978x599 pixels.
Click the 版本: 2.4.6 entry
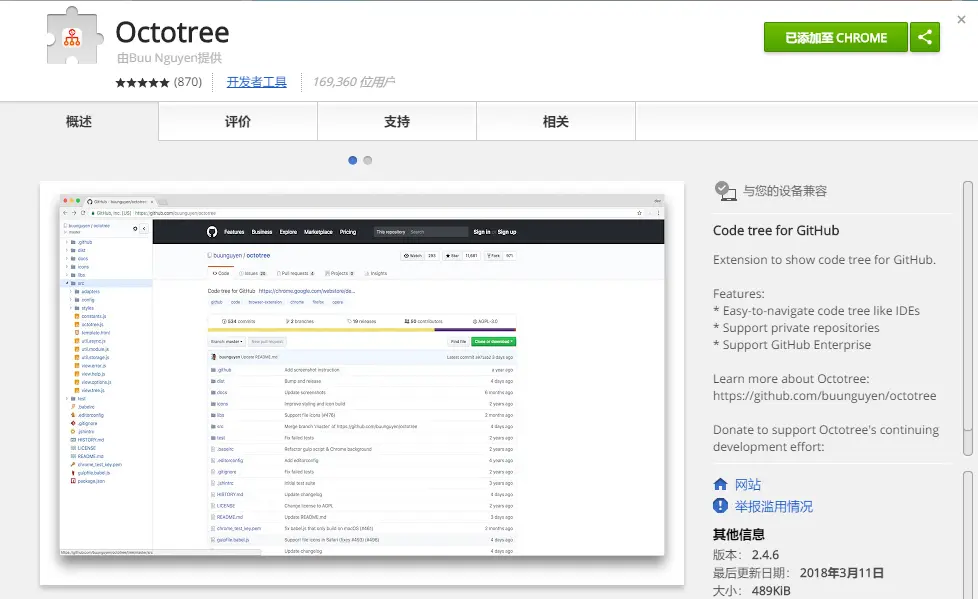746,555
